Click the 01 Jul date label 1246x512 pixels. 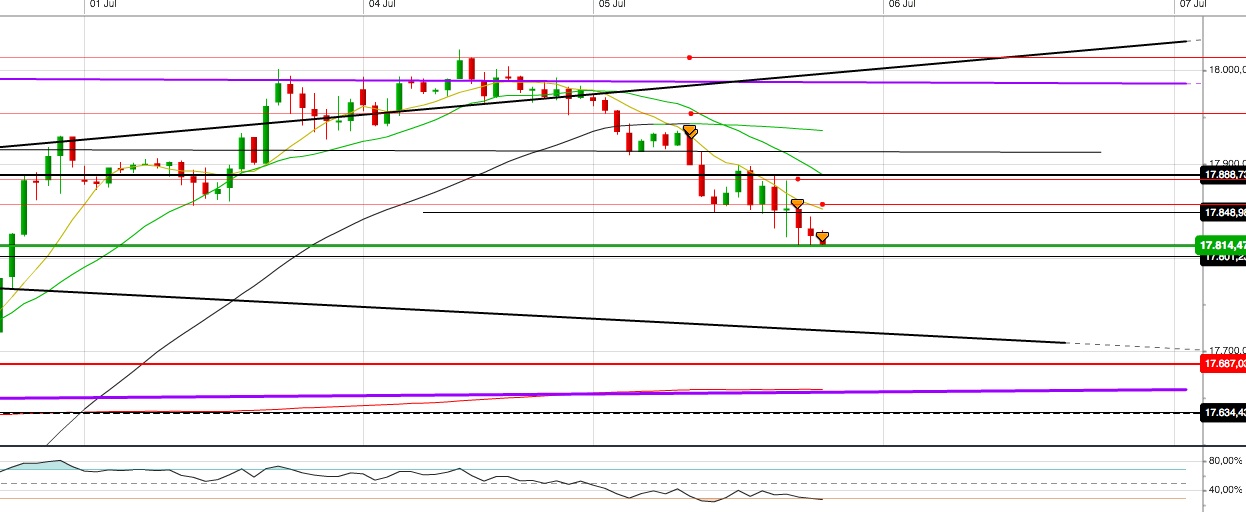(x=101, y=4)
